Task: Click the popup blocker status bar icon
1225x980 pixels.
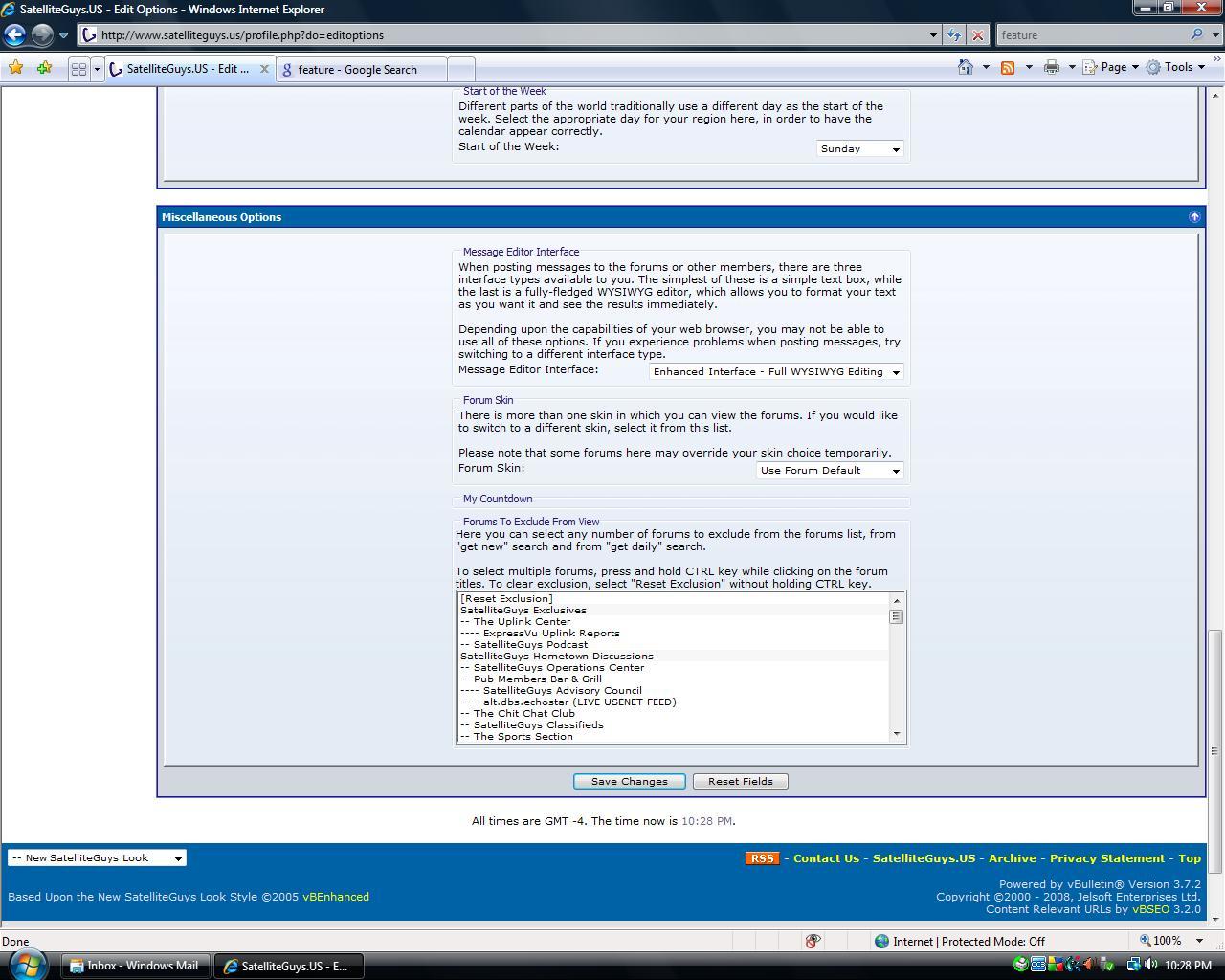Action: pyautogui.click(x=813, y=942)
